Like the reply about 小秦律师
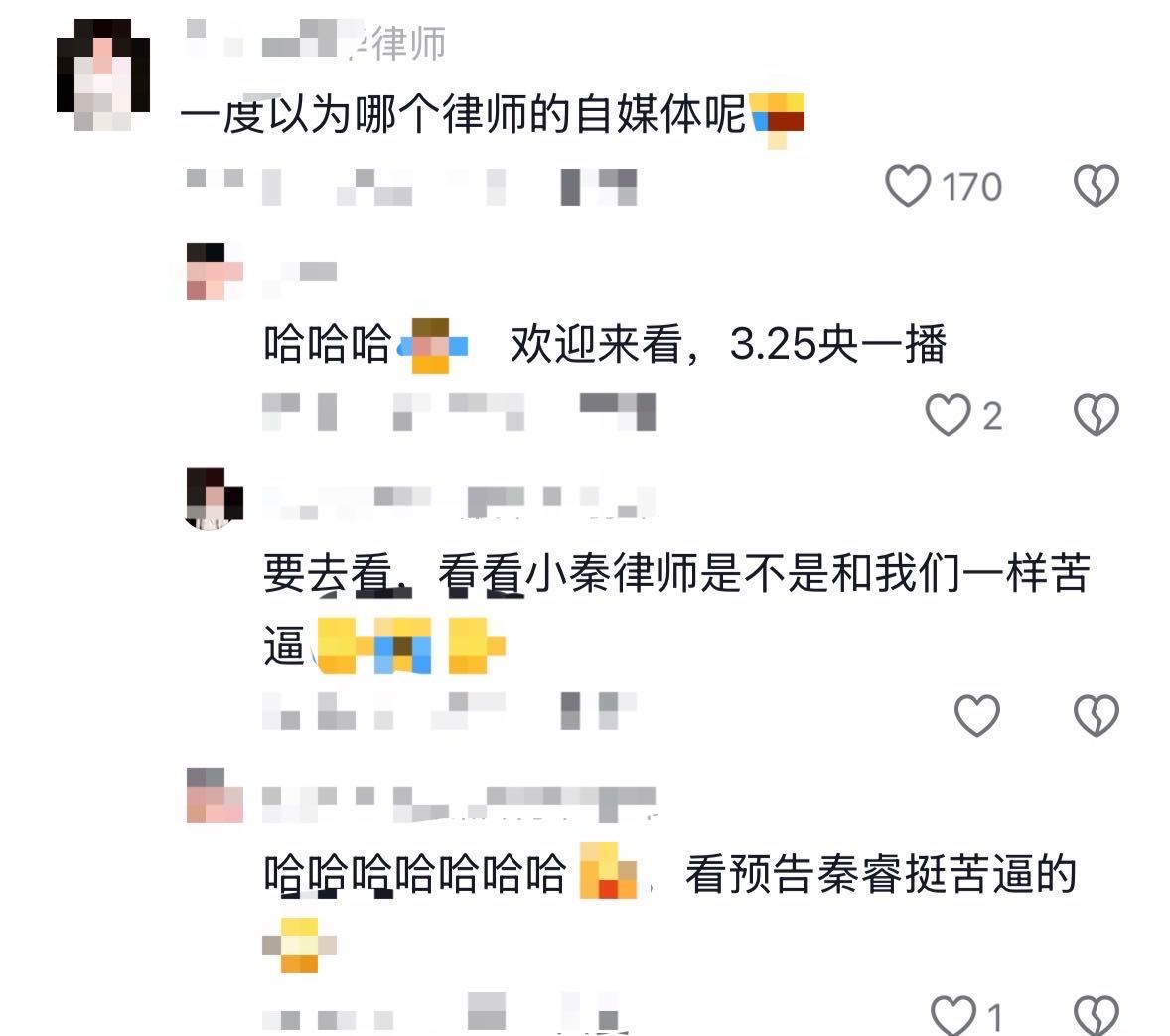1170x1036 pixels. [x=976, y=715]
